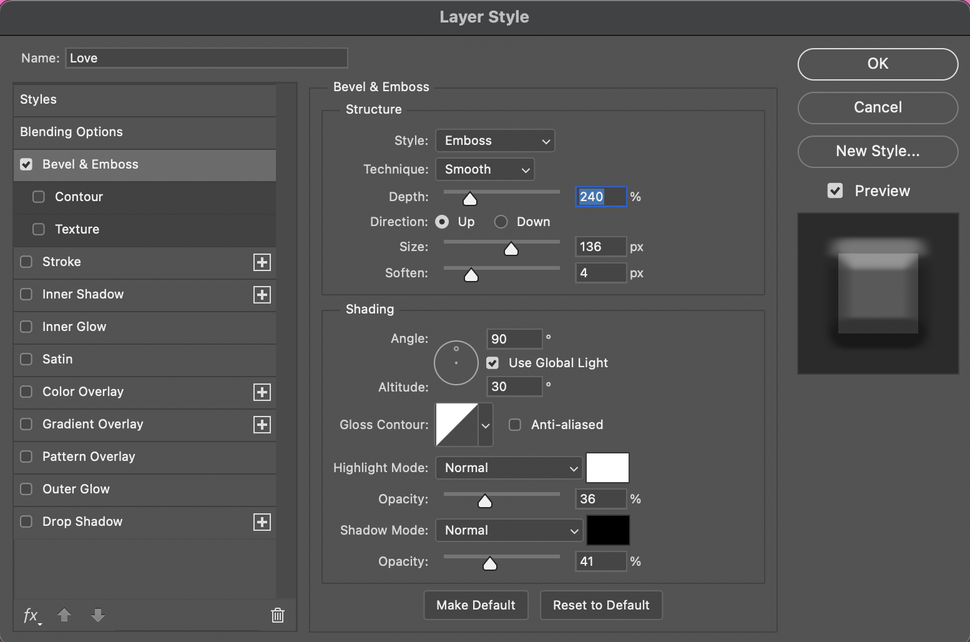Select the Down direction radio button
Image resolution: width=970 pixels, height=642 pixels.
(500, 222)
